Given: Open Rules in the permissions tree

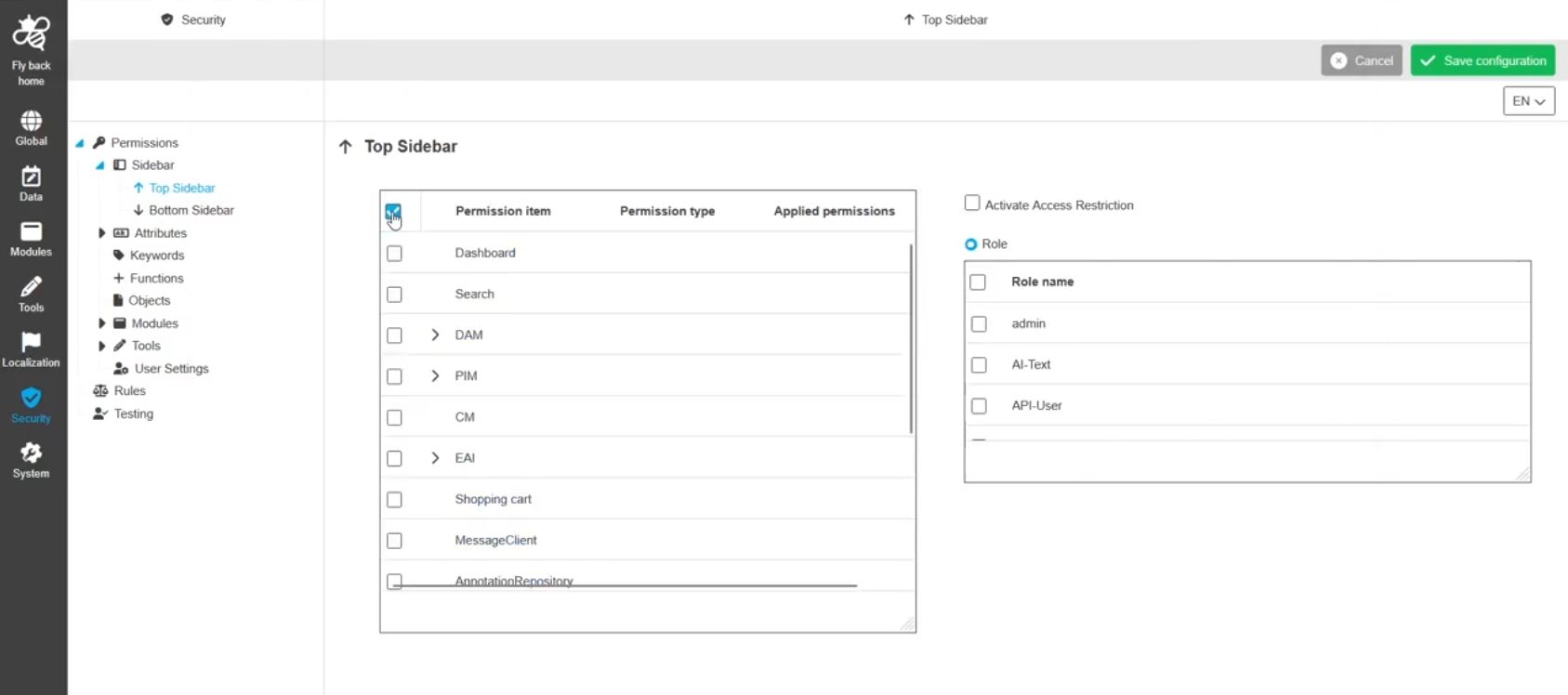Looking at the screenshot, I should pyautogui.click(x=129, y=391).
